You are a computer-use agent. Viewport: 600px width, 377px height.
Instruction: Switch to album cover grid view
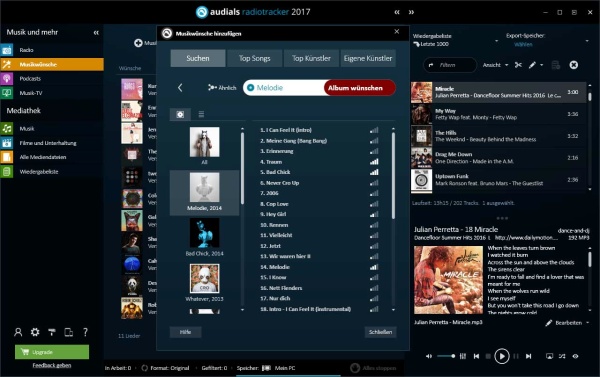point(180,114)
